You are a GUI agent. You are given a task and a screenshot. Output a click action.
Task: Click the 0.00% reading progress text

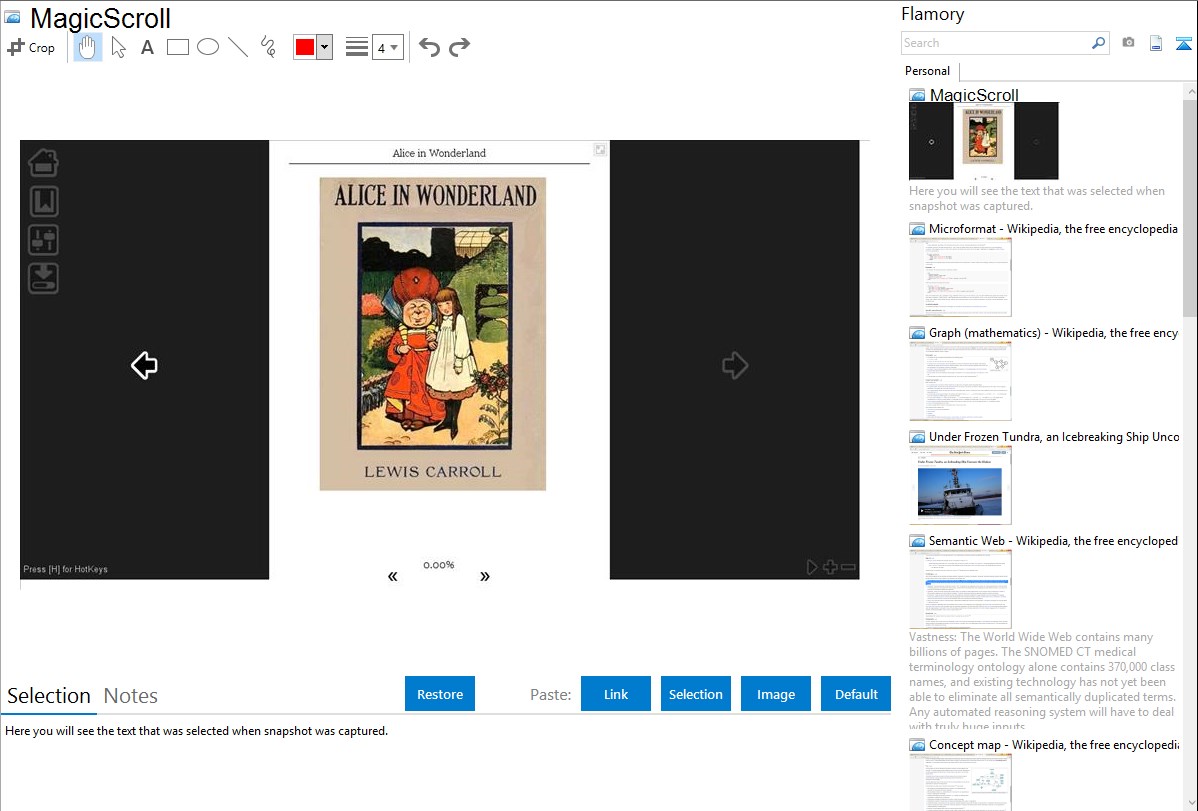point(439,565)
